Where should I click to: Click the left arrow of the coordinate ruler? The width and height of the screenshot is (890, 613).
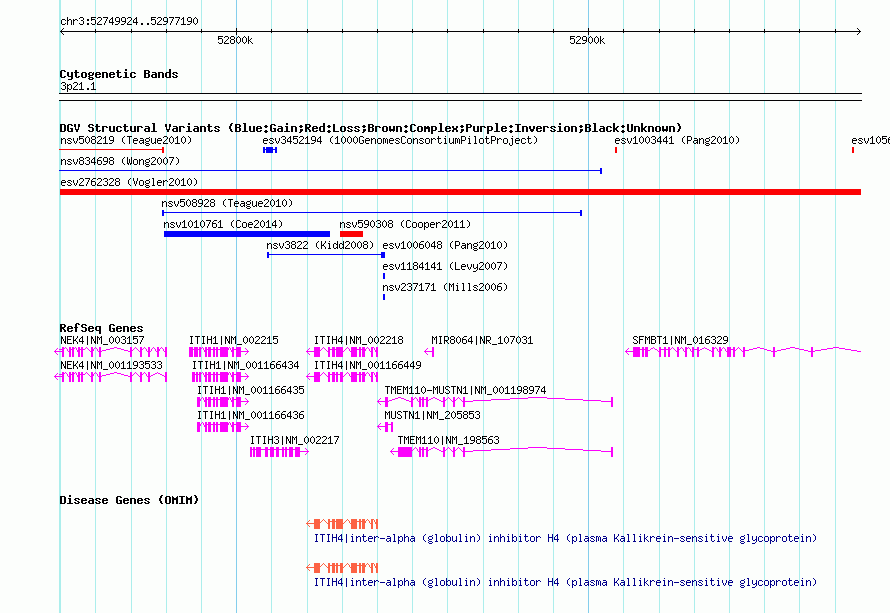tap(62, 31)
